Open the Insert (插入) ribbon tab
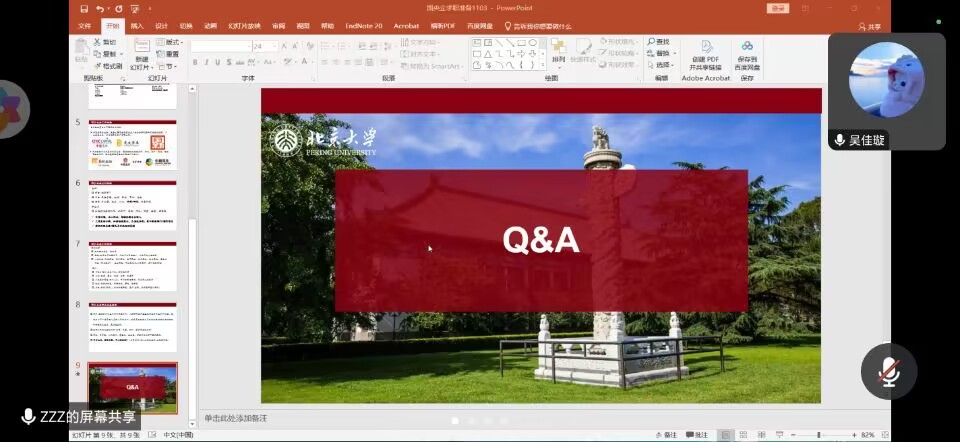Viewport: 960px width, 442px height. click(x=136, y=26)
